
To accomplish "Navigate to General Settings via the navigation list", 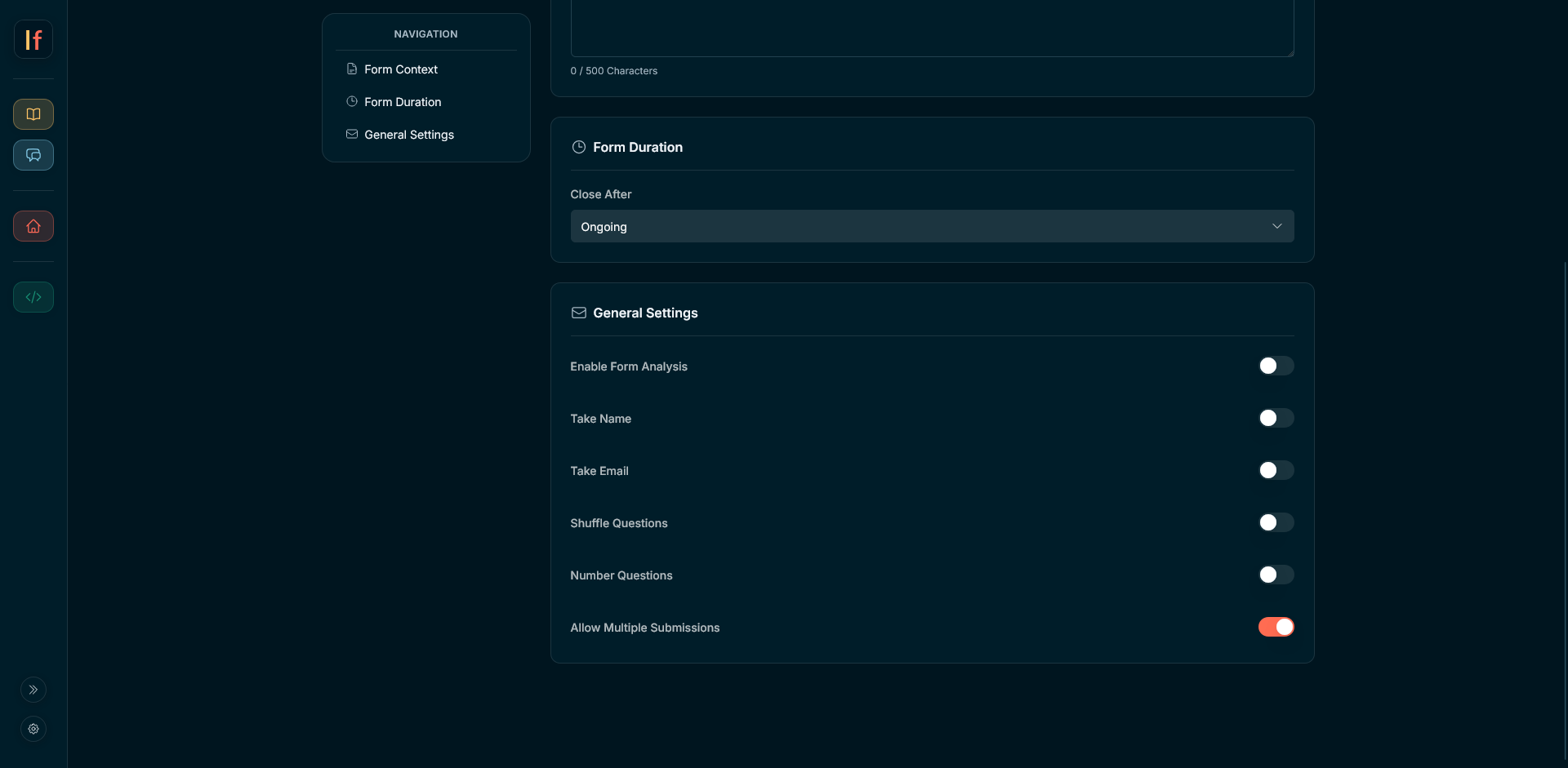I will pyautogui.click(x=409, y=135).
